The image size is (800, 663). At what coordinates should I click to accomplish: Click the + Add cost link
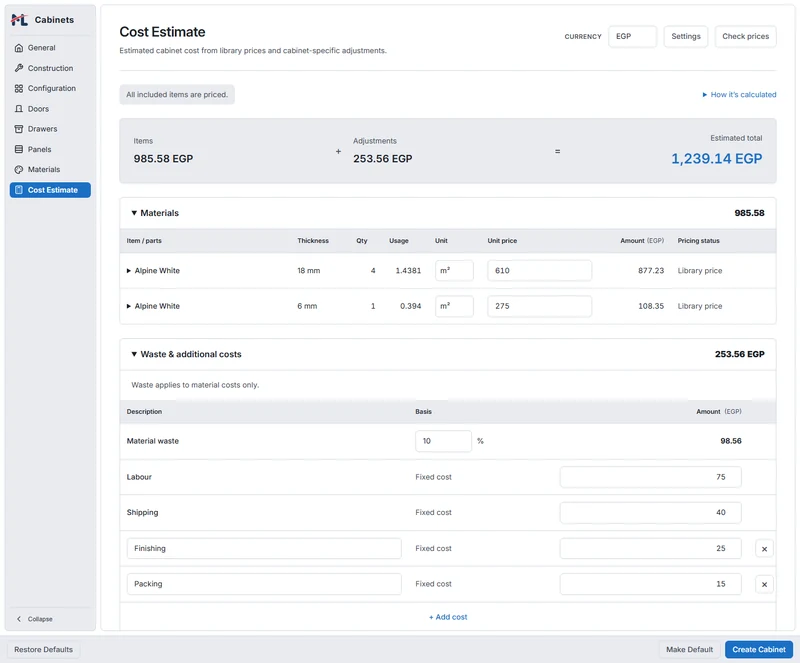448,617
